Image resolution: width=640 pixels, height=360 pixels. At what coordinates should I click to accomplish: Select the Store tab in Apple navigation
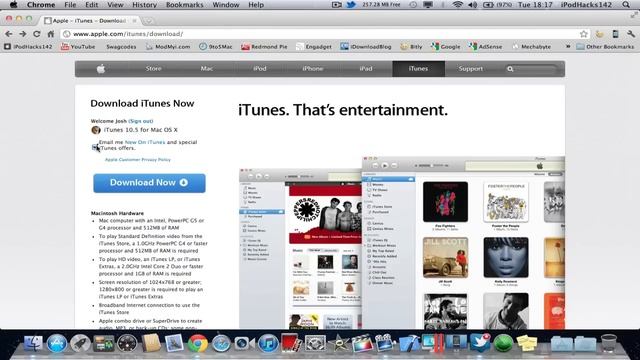(x=153, y=69)
